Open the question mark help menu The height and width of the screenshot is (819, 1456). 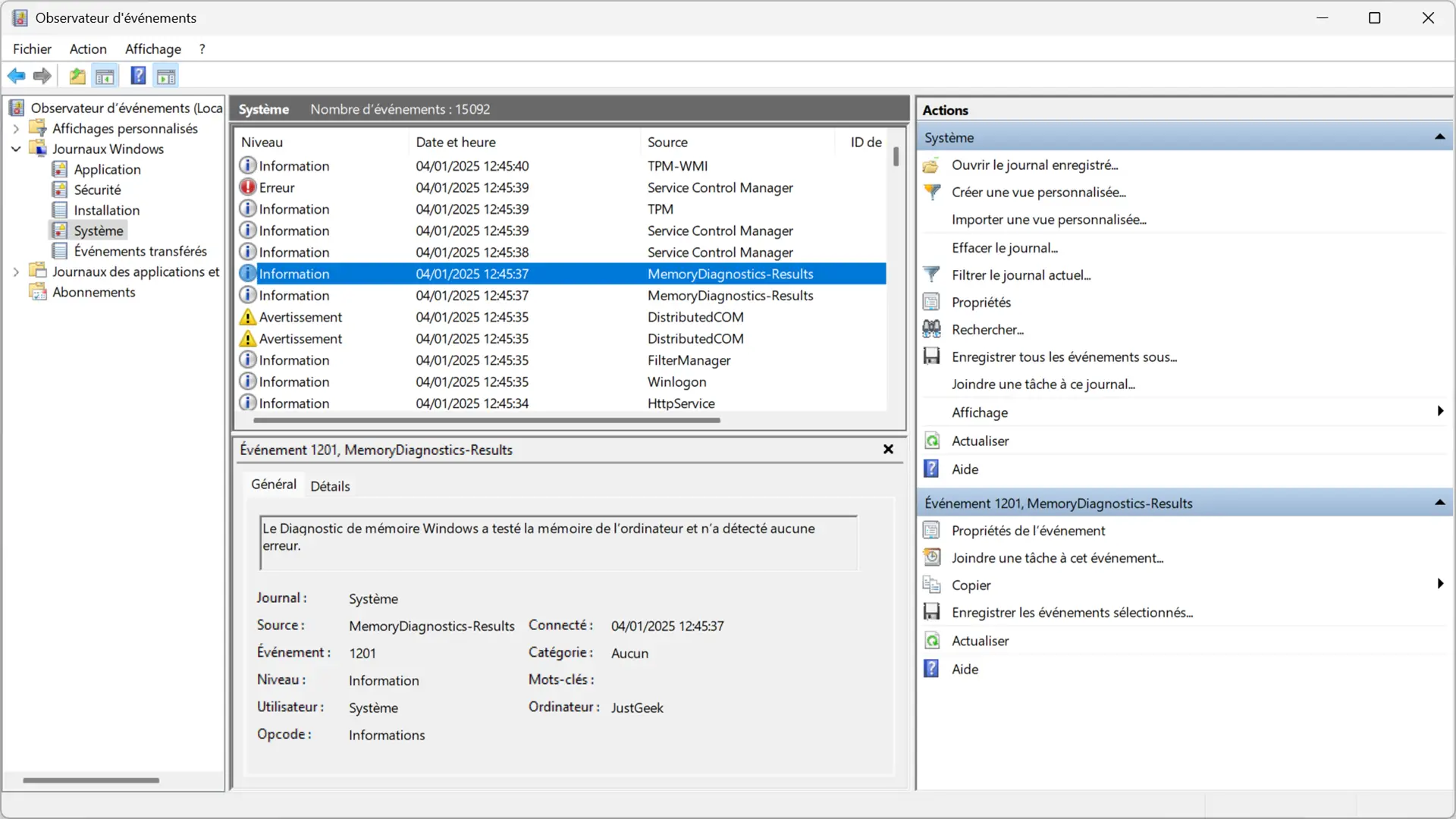[202, 49]
